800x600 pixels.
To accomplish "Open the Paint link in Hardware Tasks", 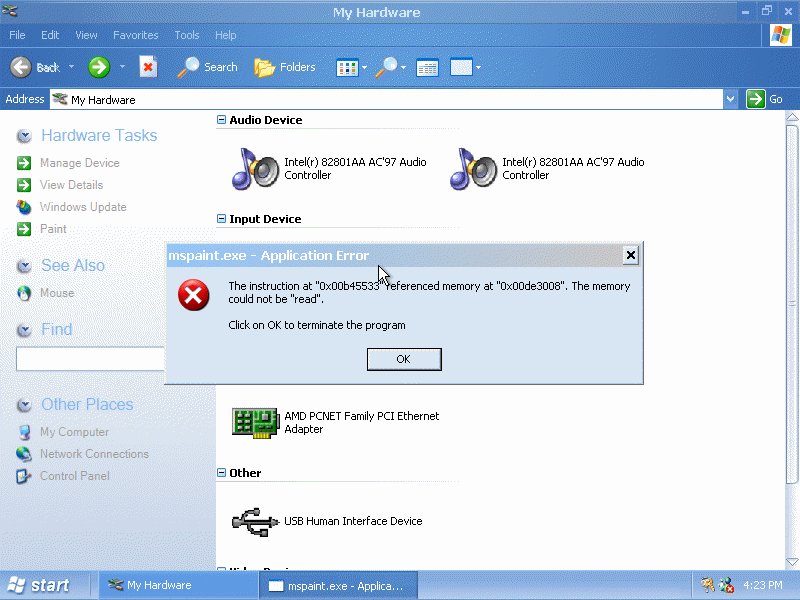I will pyautogui.click(x=53, y=229).
